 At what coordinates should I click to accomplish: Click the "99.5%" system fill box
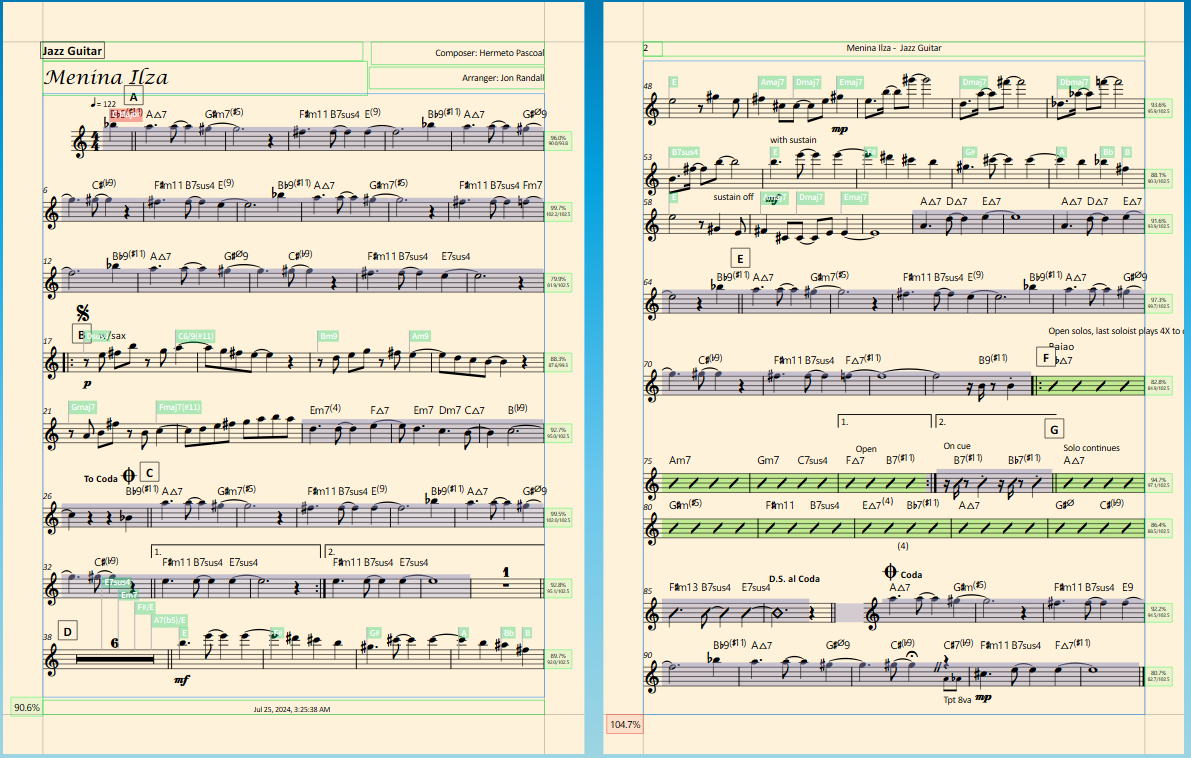click(x=558, y=517)
